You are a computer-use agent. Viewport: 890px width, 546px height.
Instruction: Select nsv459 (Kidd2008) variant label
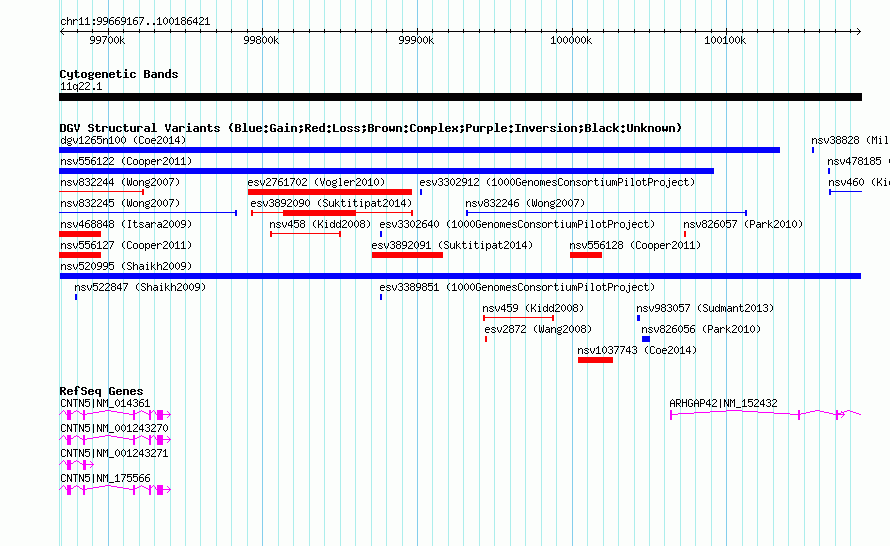pyautogui.click(x=533, y=308)
